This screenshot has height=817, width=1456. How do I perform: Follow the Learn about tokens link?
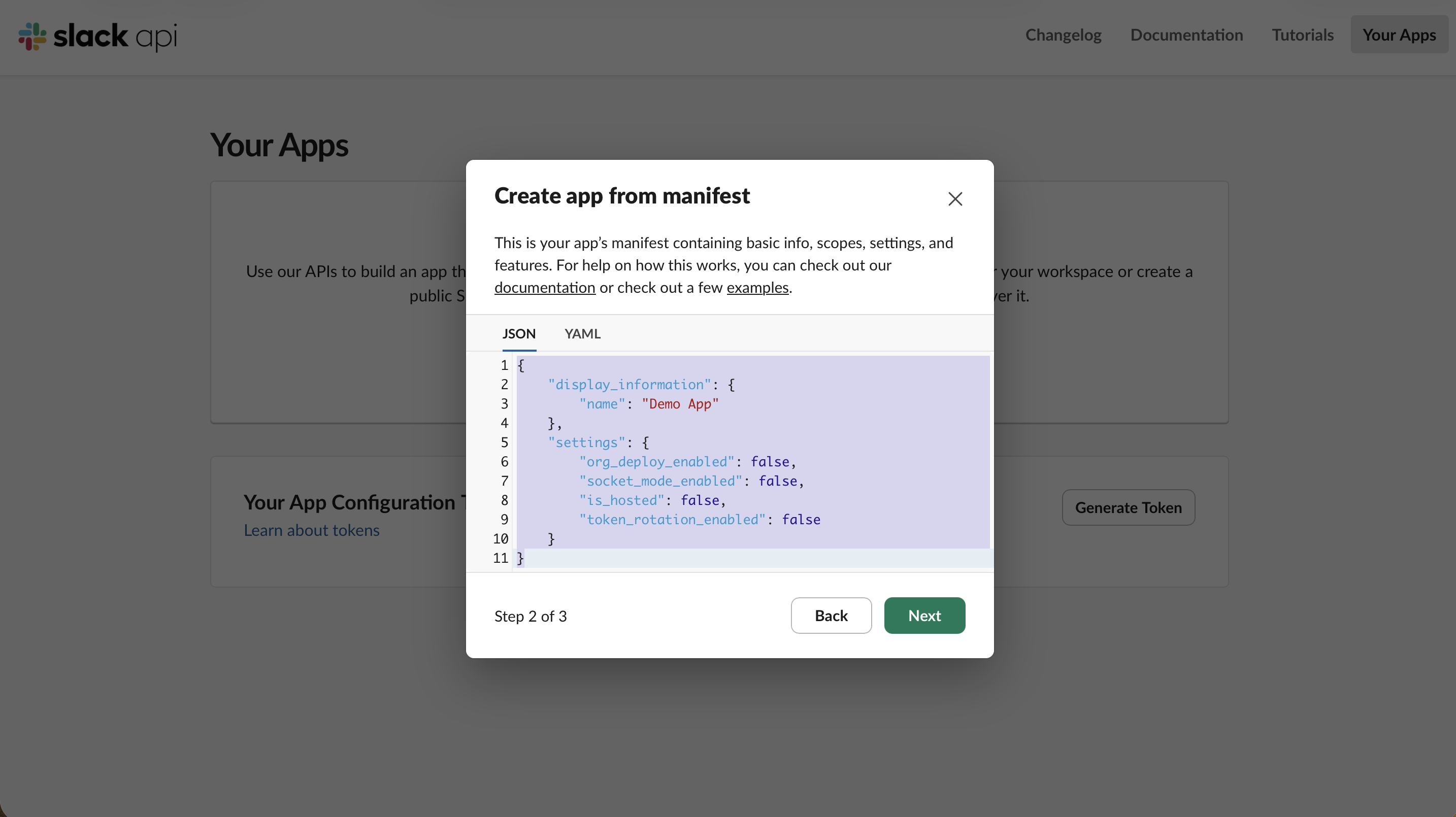[x=311, y=530]
